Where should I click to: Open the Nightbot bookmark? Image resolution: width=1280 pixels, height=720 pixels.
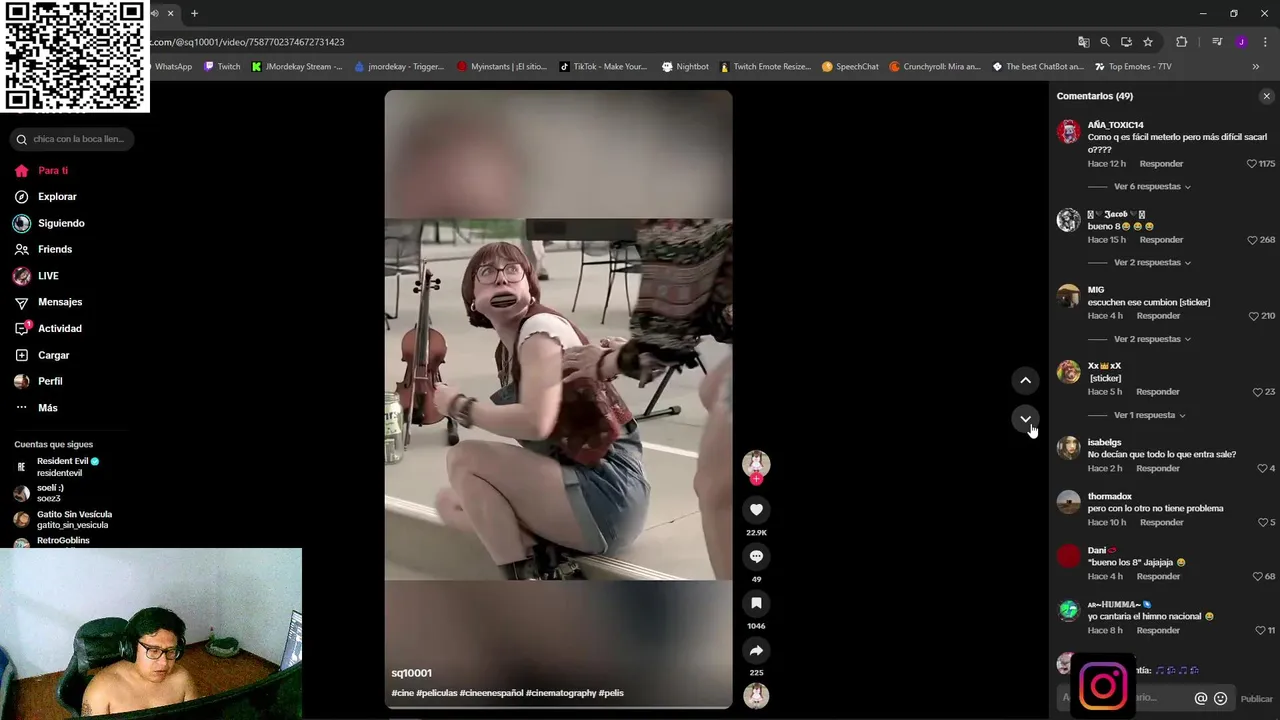(685, 67)
